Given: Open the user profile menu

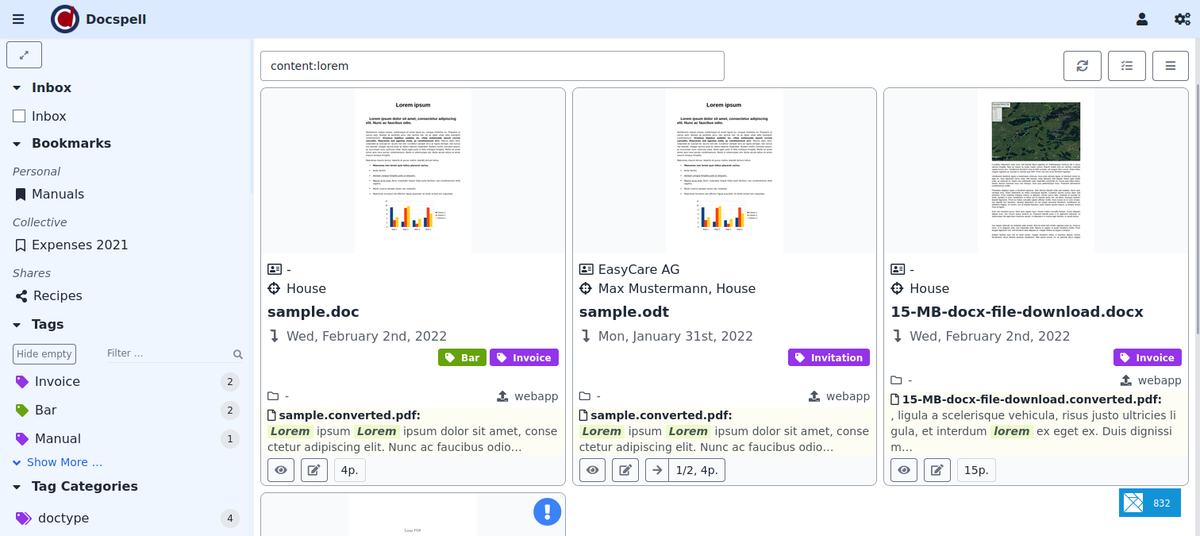Looking at the screenshot, I should coord(1142,19).
